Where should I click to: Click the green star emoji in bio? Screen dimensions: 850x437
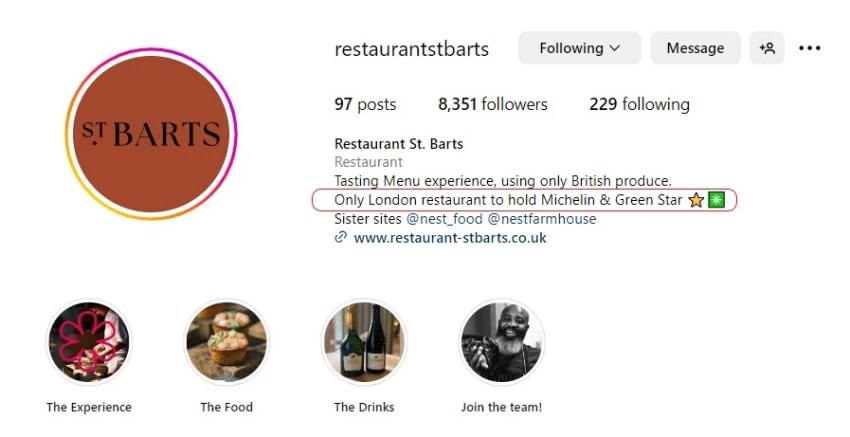(x=716, y=200)
